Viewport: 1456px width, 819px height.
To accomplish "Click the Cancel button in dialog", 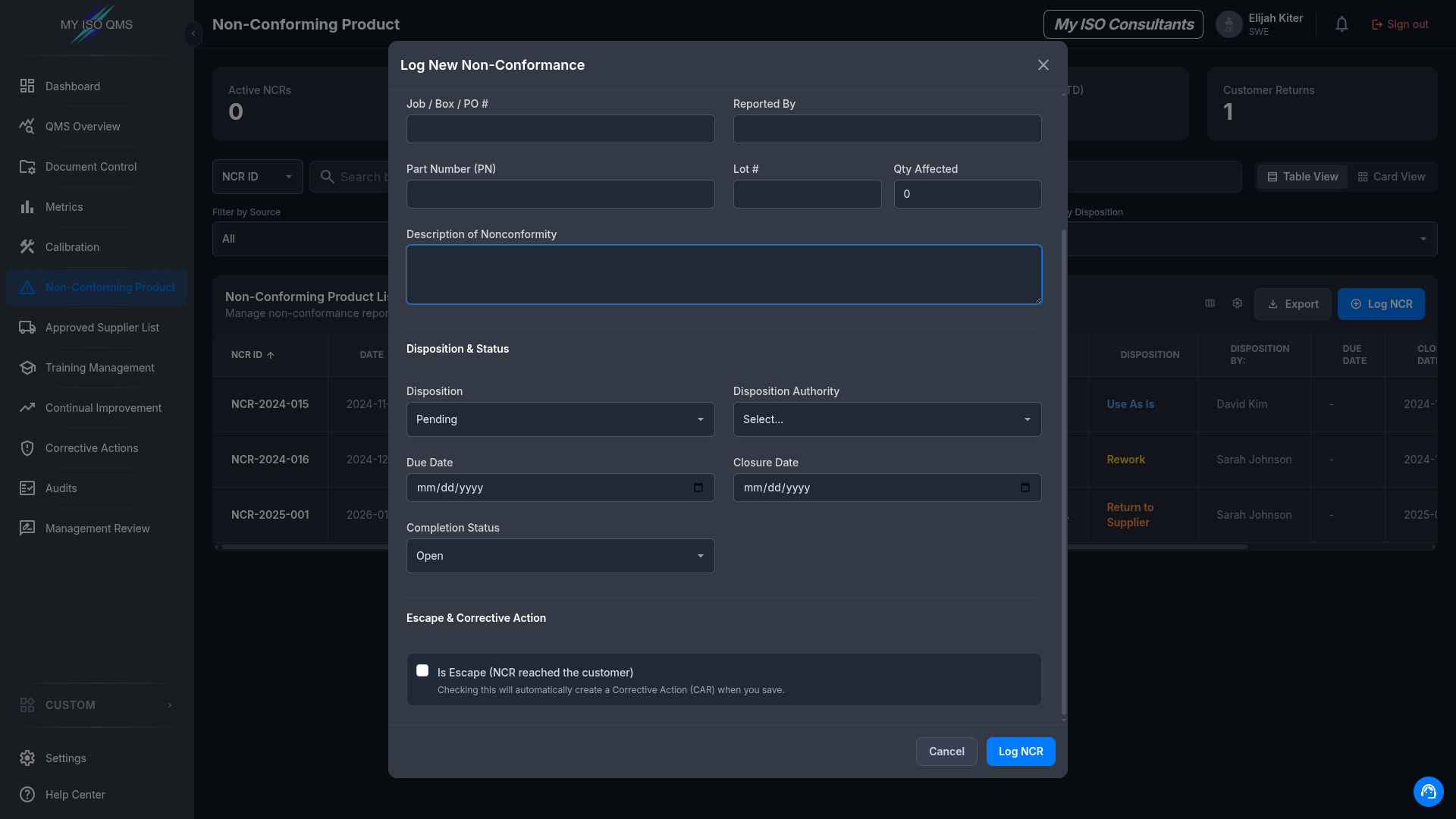I will 946,752.
